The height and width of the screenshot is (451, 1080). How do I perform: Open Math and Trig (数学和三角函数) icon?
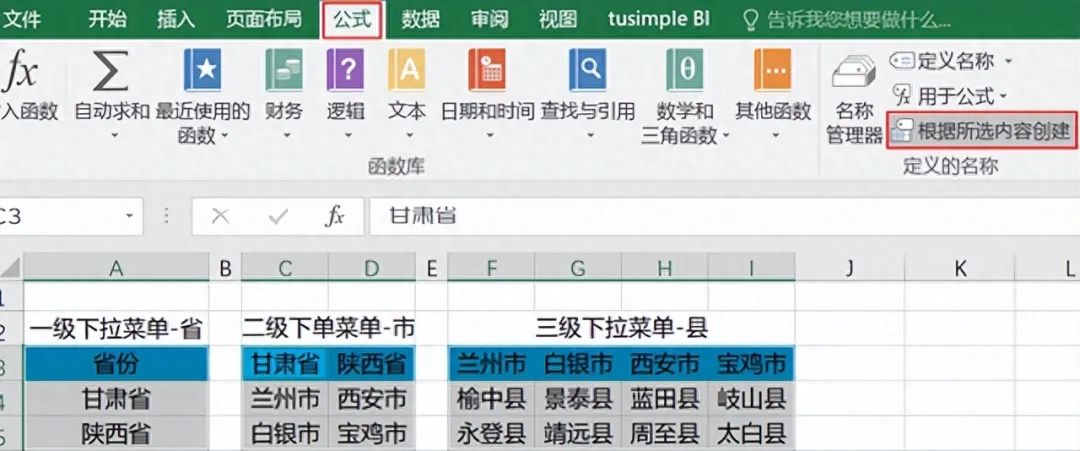pos(685,71)
